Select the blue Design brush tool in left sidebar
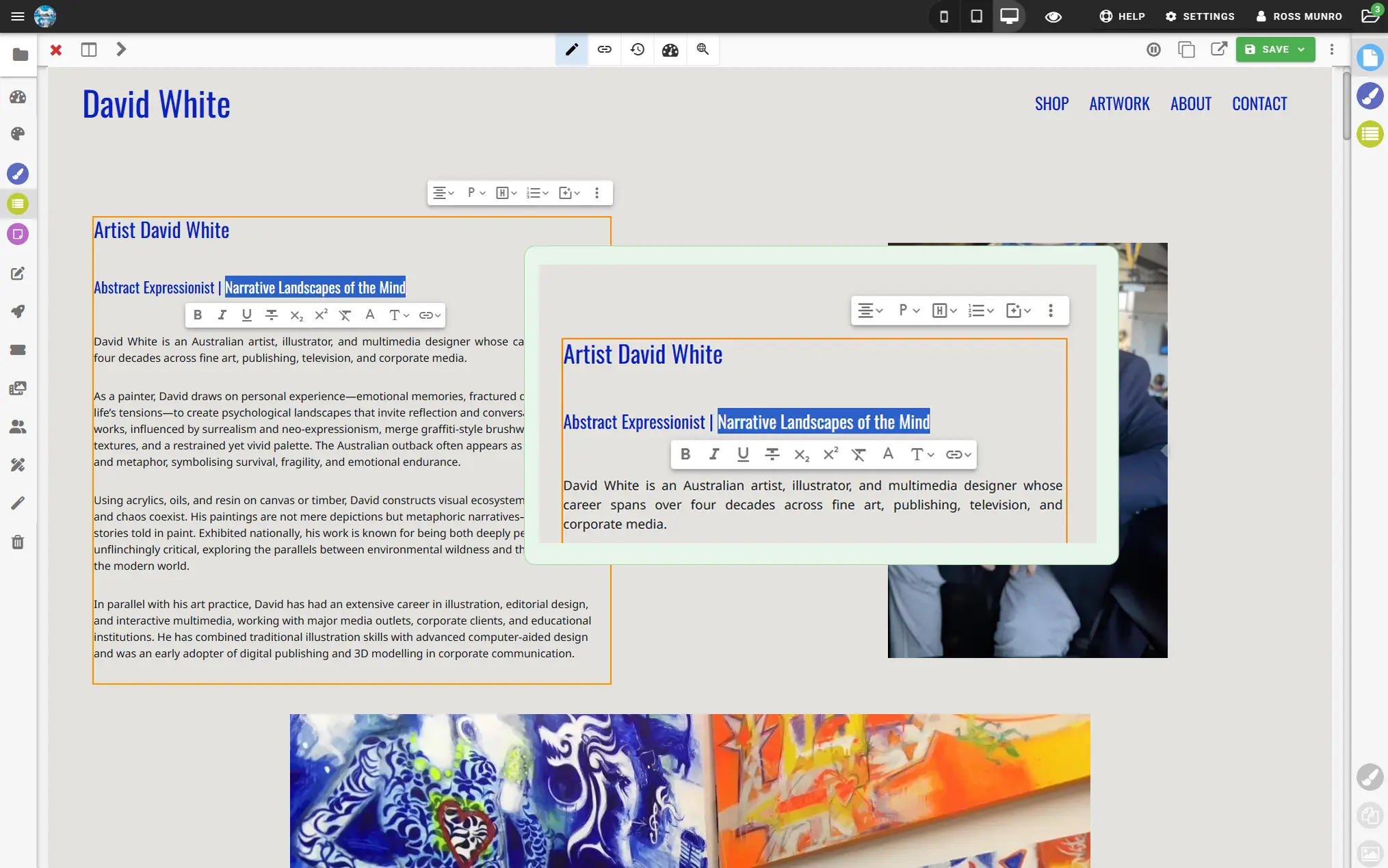Image resolution: width=1388 pixels, height=868 pixels. 18,174
